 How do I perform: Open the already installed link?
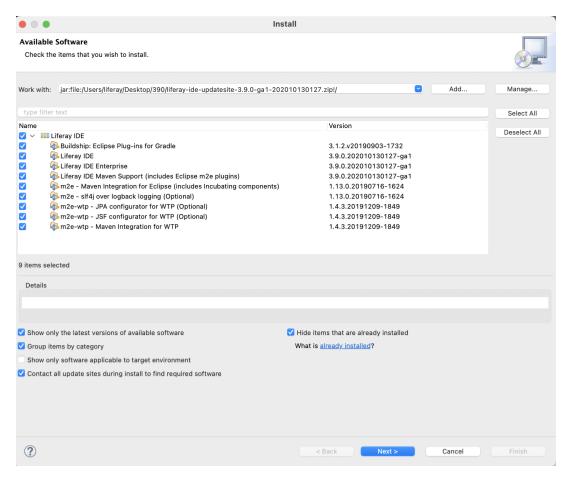345,346
